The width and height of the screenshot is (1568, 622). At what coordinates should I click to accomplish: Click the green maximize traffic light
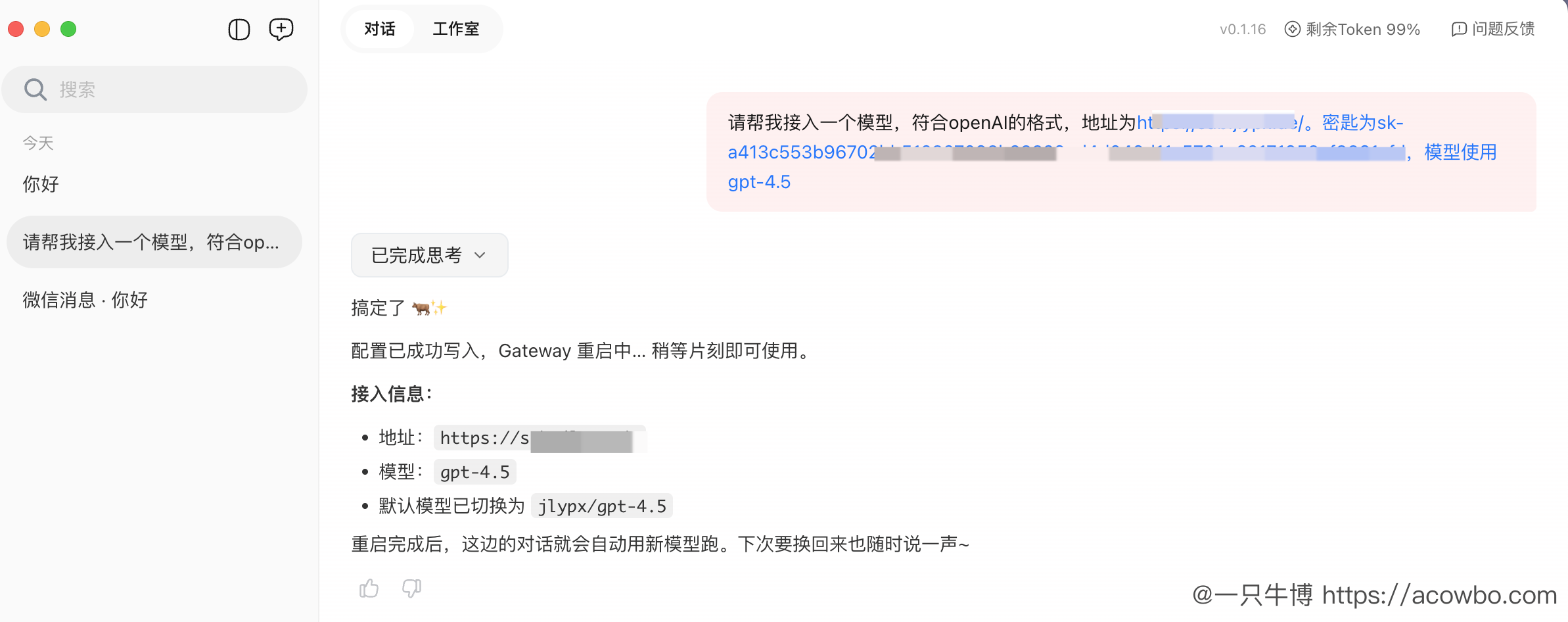tap(68, 29)
